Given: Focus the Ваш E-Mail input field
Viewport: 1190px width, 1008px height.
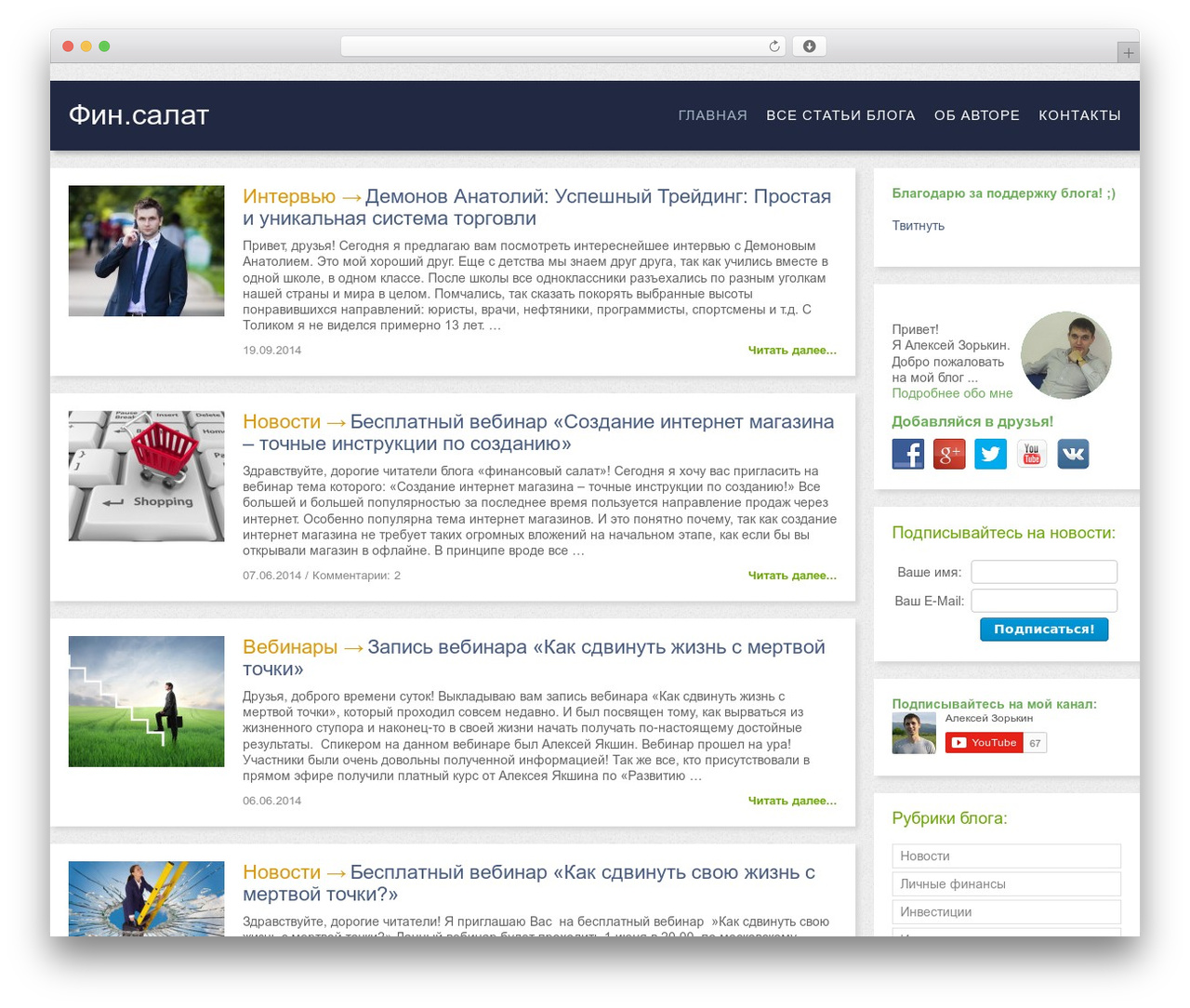Looking at the screenshot, I should pyautogui.click(x=1044, y=601).
